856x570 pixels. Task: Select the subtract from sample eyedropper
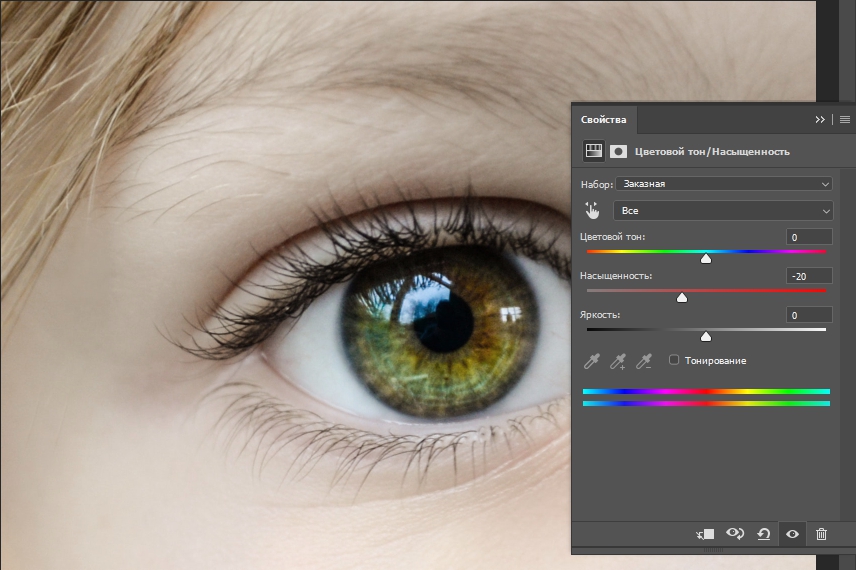pyautogui.click(x=644, y=361)
